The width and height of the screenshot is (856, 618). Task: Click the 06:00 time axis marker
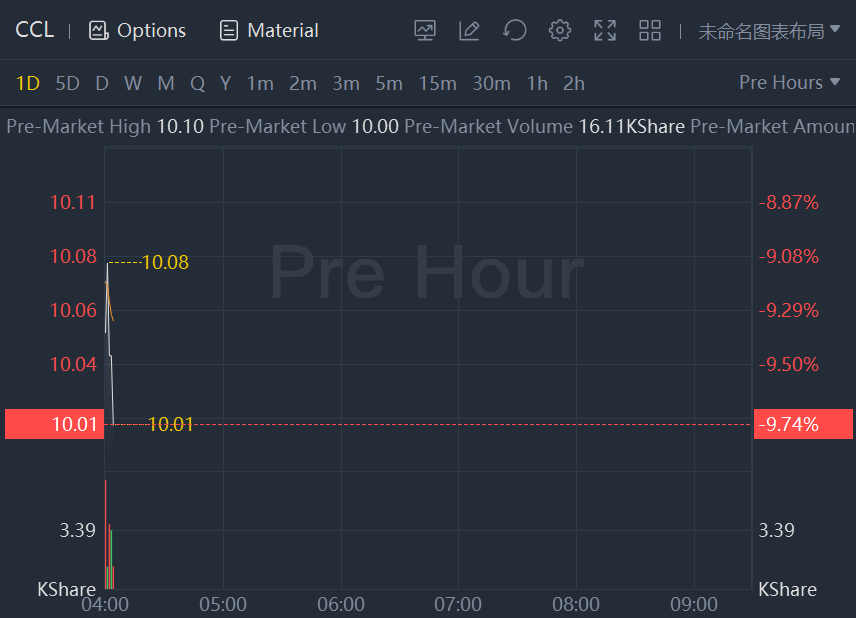340,604
